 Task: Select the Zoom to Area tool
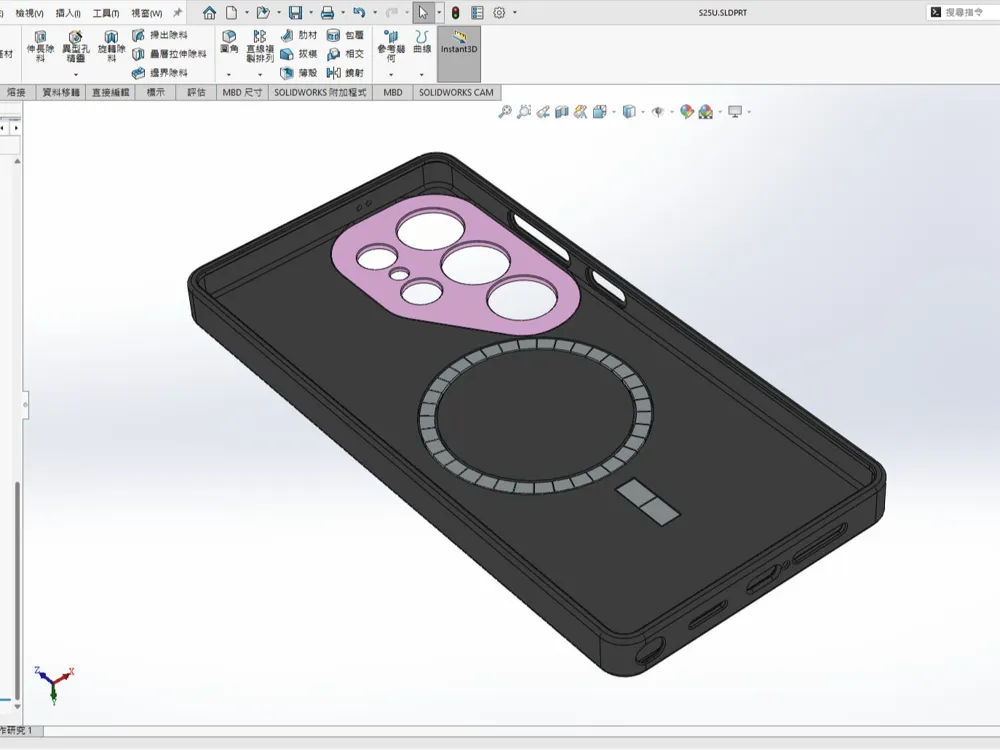pyautogui.click(x=524, y=112)
